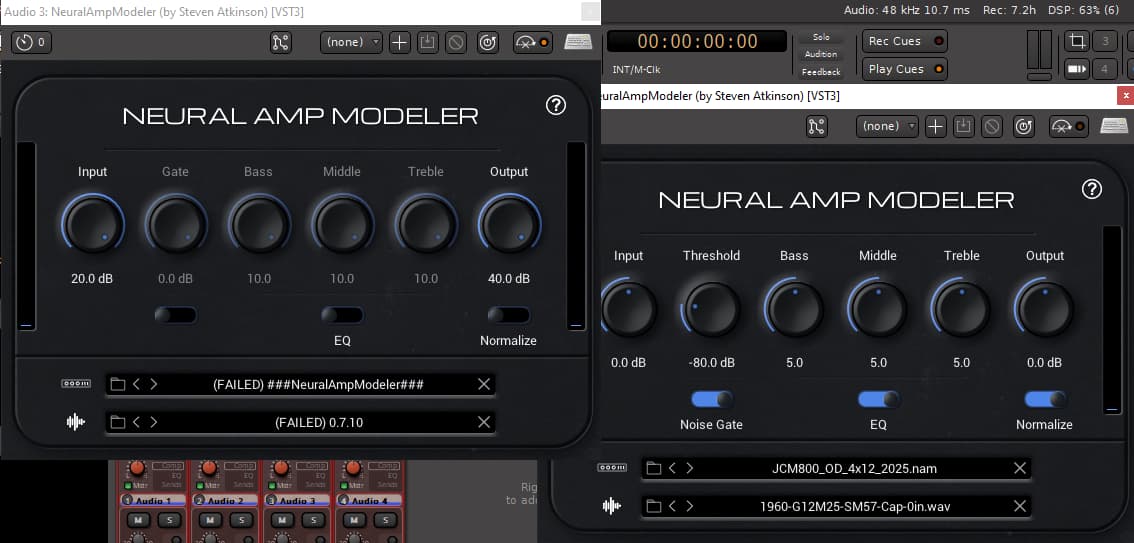This screenshot has height=543, width=1134.
Task: Open folder icon beside JCM800_OD_4x12_2025.nam
Action: 653,468
